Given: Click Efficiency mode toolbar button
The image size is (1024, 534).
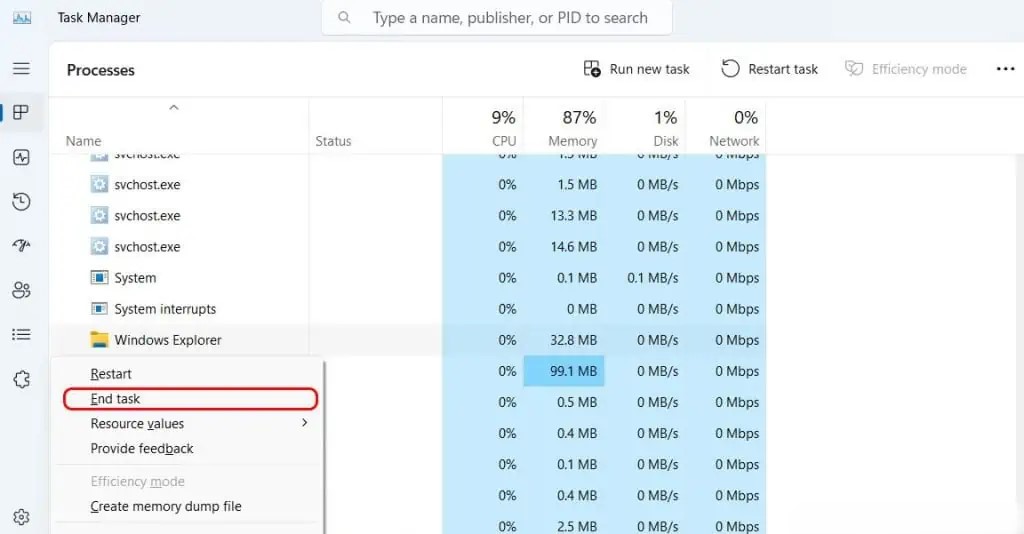Looking at the screenshot, I should 906,69.
